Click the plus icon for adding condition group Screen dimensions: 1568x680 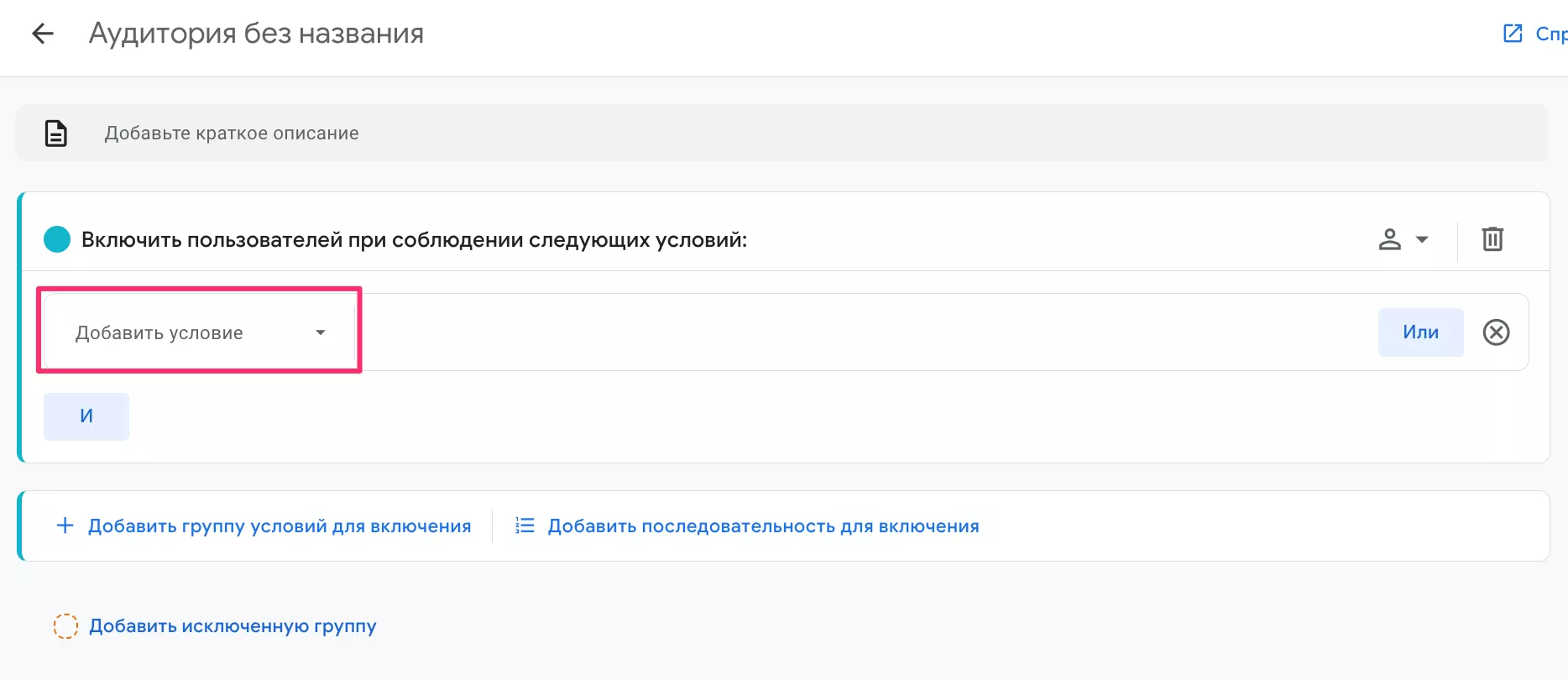(65, 526)
